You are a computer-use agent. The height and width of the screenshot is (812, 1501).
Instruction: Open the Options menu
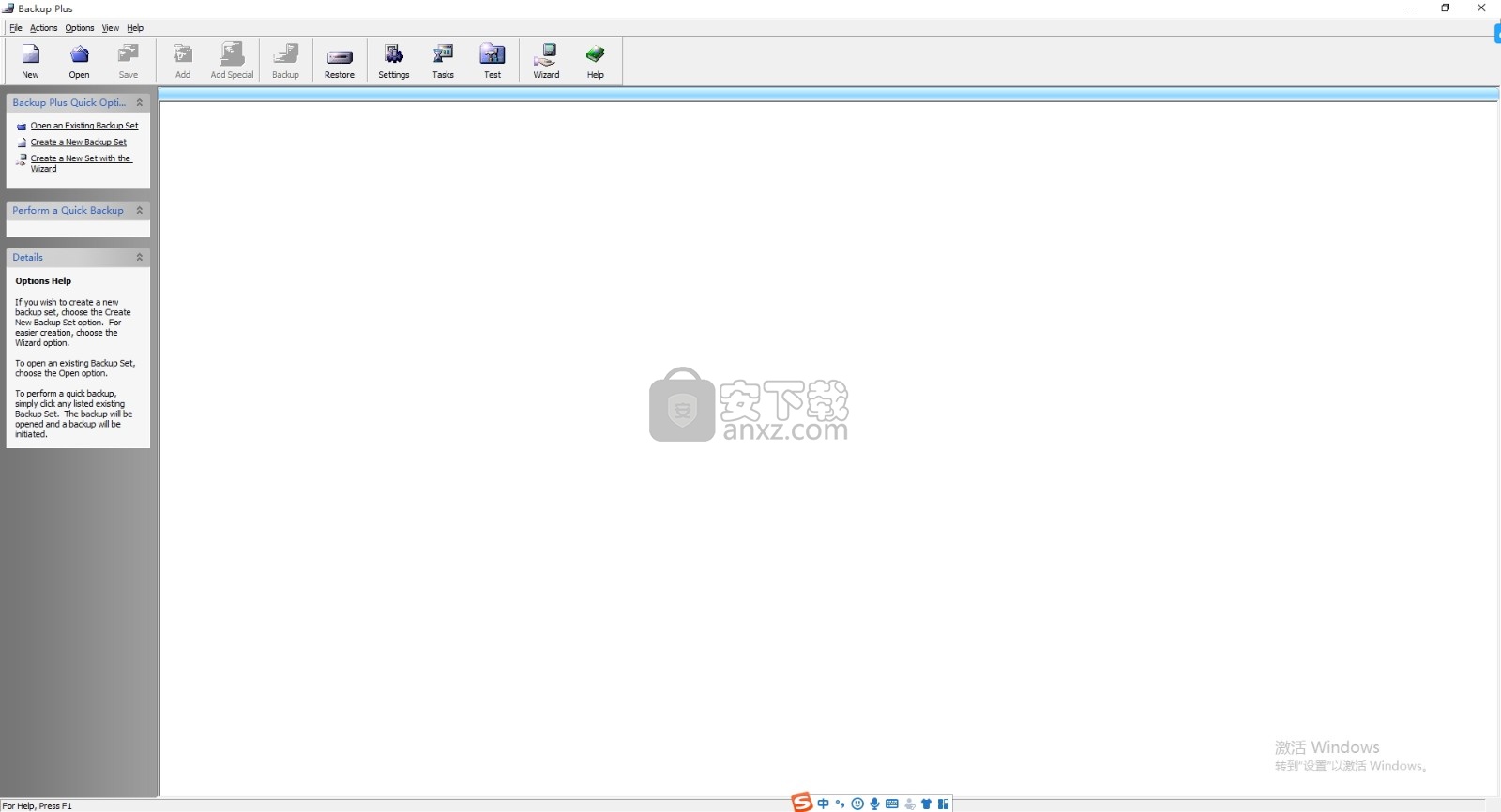[80, 28]
